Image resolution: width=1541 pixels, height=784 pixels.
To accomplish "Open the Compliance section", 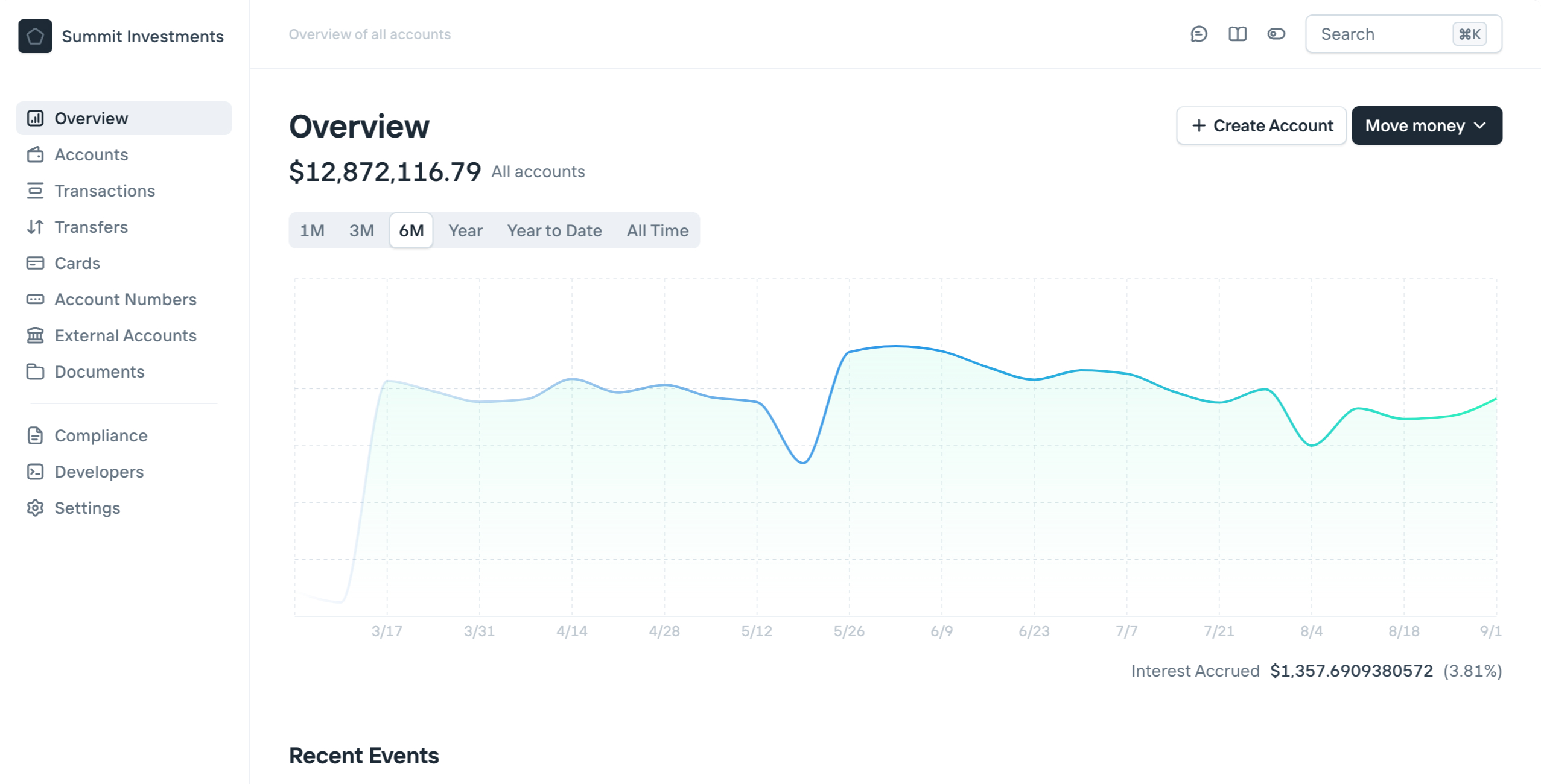I will [x=101, y=436].
